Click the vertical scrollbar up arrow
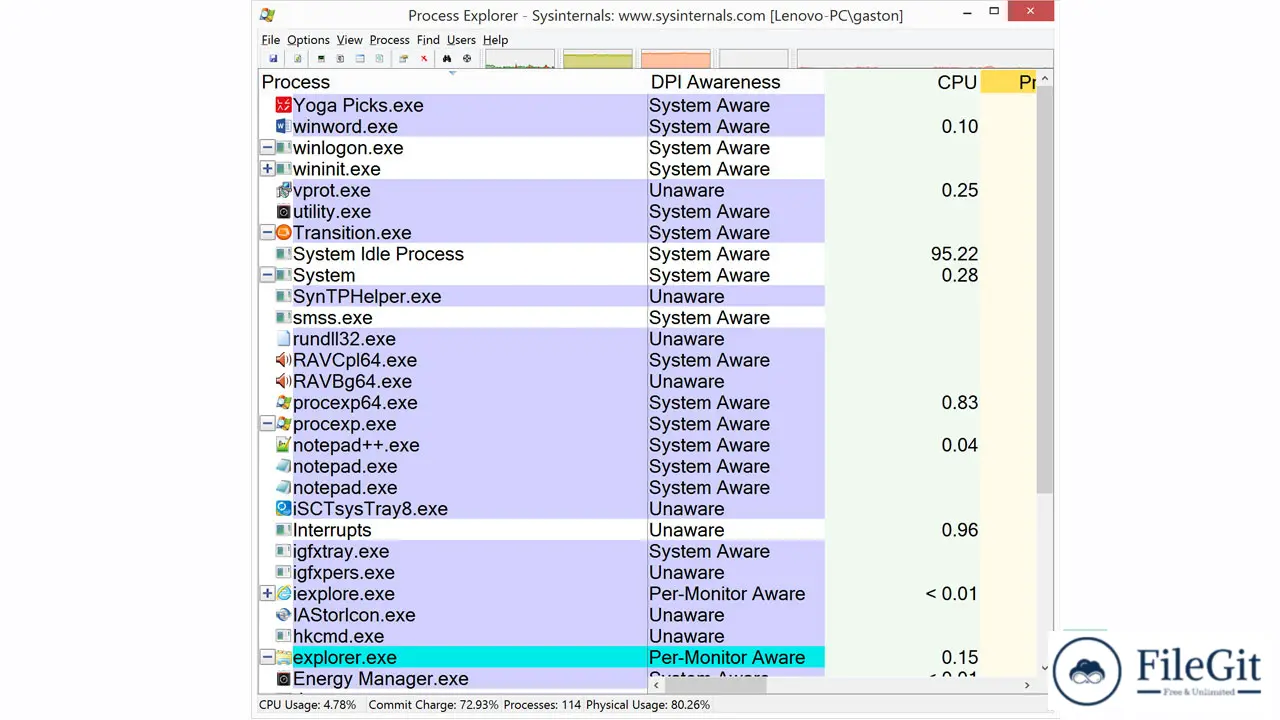1280x720 pixels. [x=1044, y=79]
